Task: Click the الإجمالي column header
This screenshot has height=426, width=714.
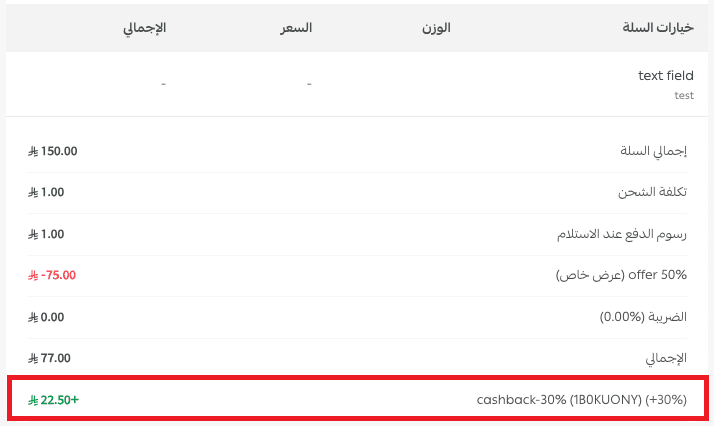Action: click(144, 28)
